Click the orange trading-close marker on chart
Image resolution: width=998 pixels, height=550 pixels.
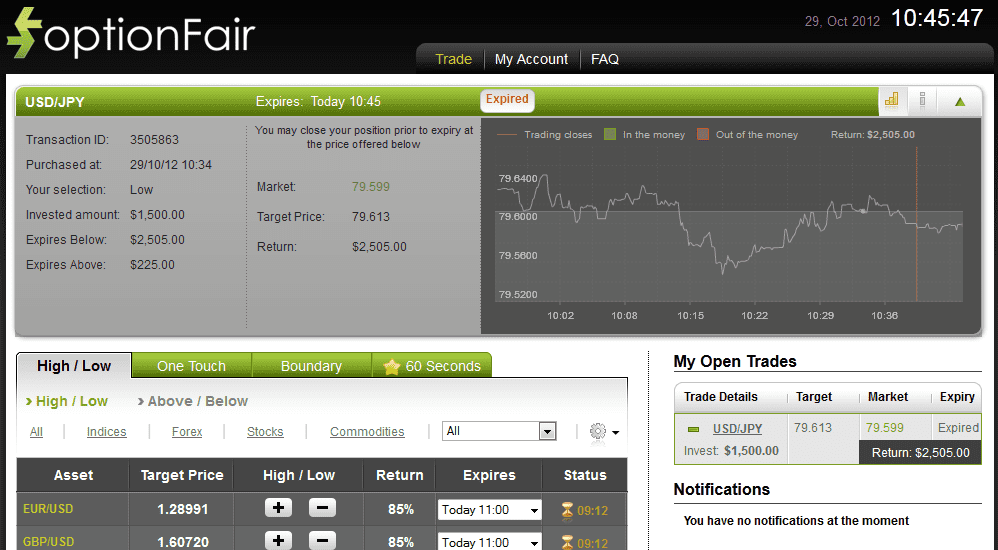(917, 224)
